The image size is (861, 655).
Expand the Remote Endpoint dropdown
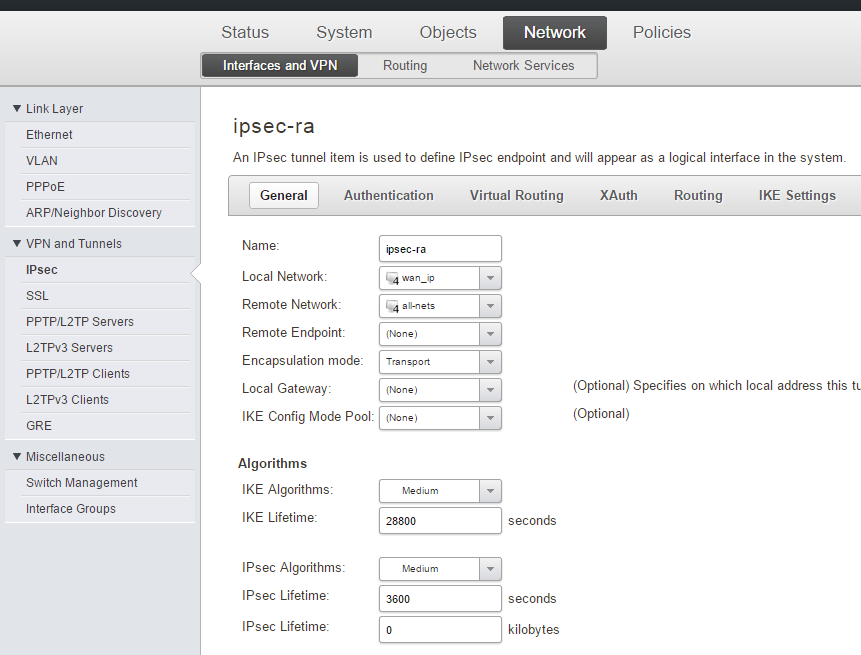490,334
